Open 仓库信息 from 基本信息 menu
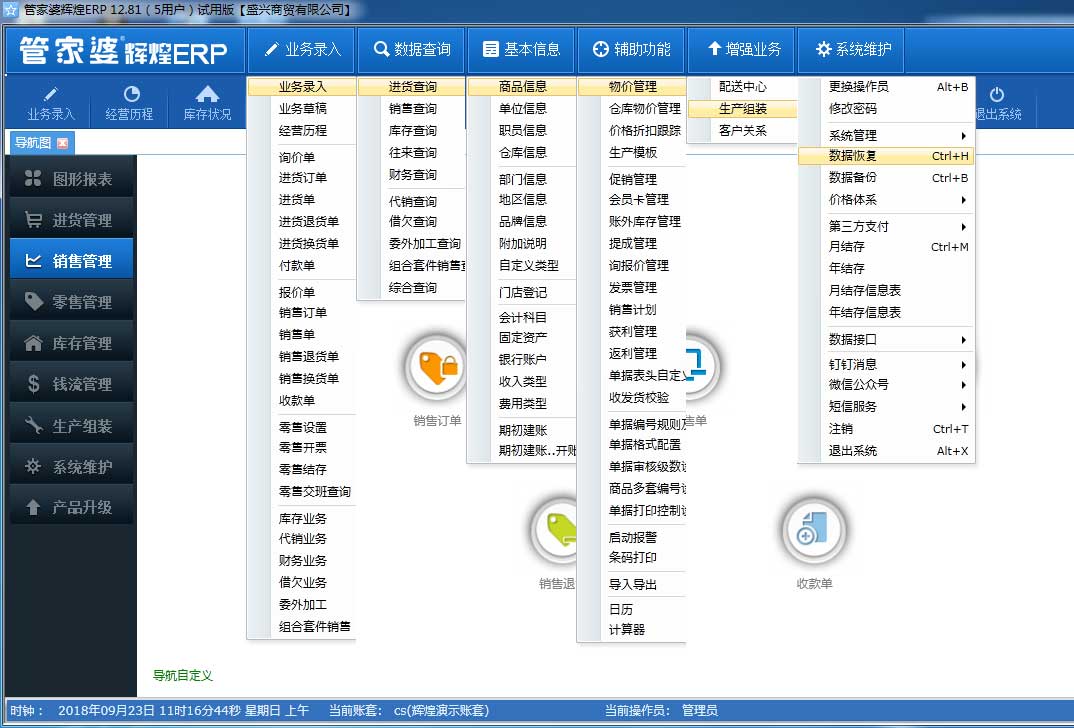1074x728 pixels. (522, 152)
